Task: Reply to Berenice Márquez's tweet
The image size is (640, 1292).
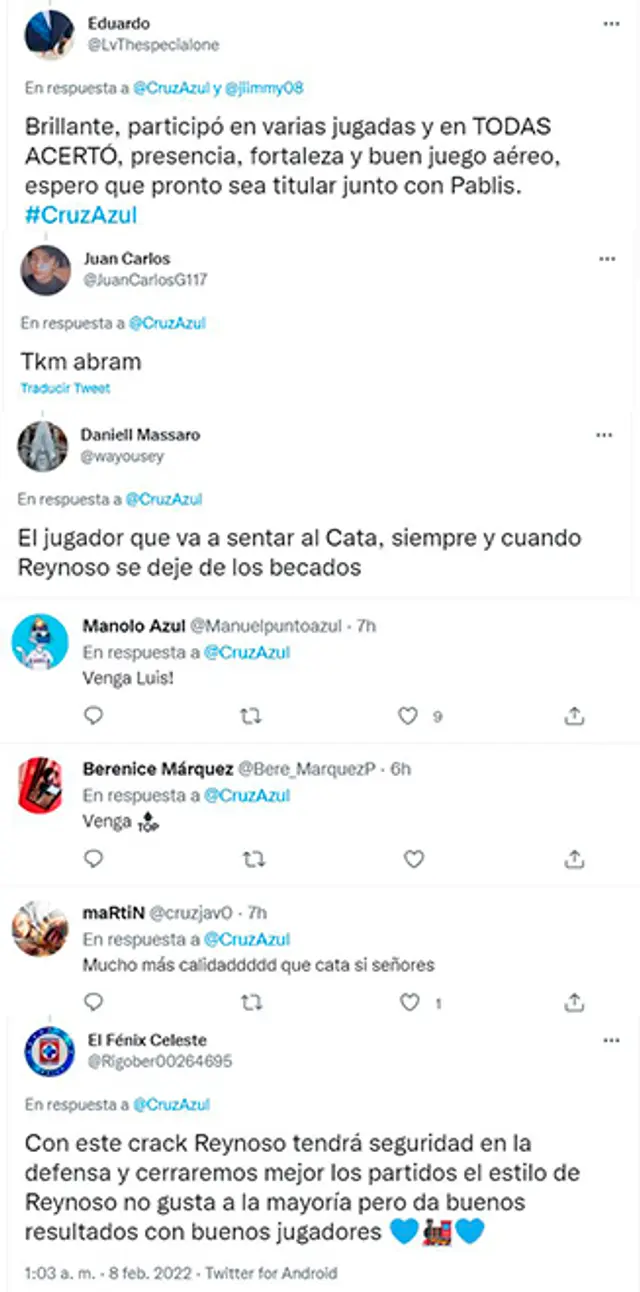Action: [93, 859]
